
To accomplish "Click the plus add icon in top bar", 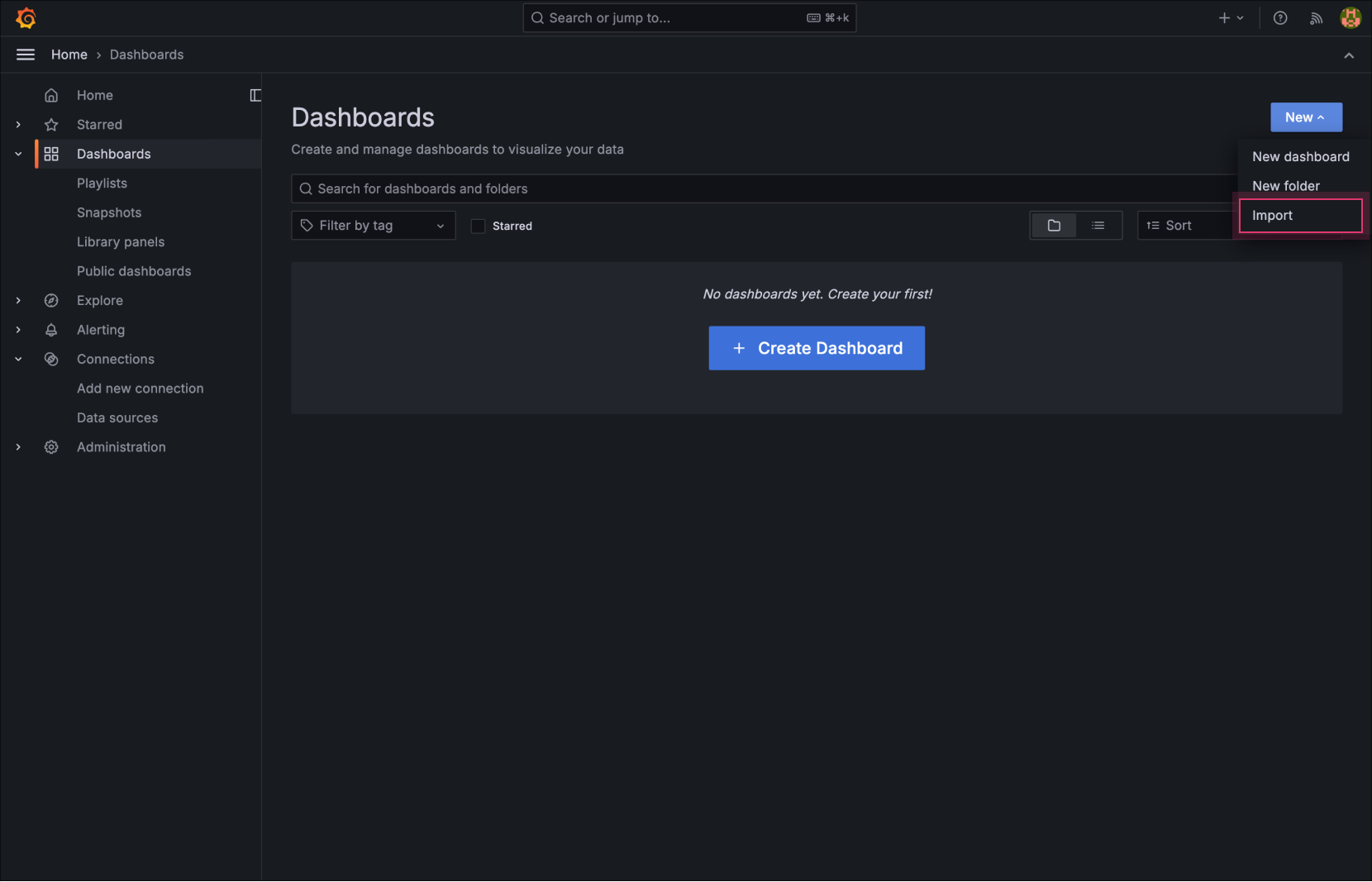I will [x=1224, y=18].
